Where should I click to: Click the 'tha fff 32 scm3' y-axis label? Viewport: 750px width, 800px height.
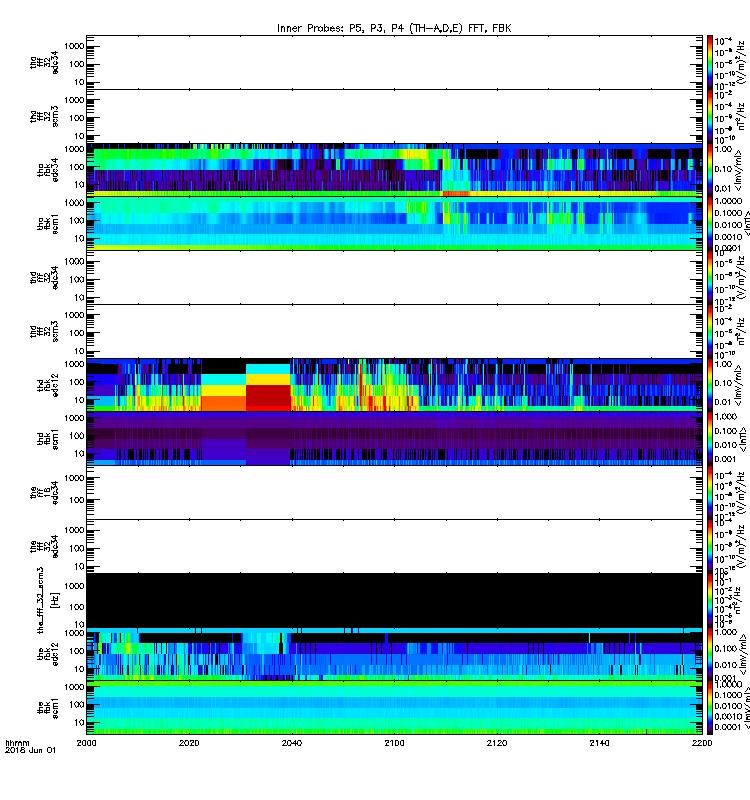pyautogui.click(x=44, y=116)
